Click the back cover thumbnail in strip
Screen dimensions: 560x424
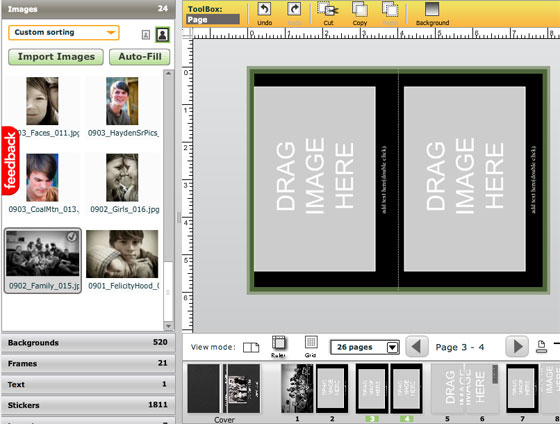(204, 389)
